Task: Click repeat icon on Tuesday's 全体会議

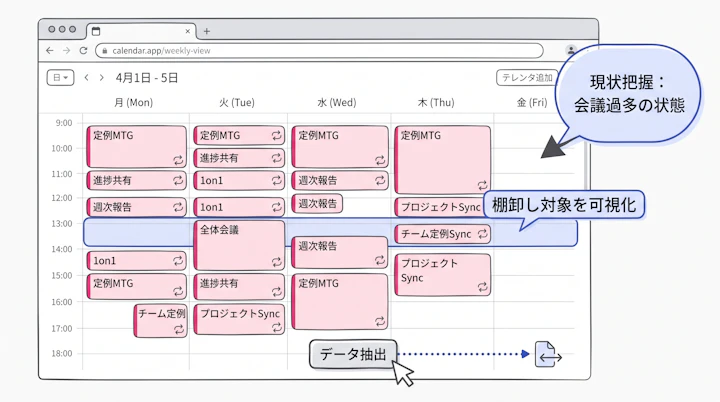Action: pyautogui.click(x=276, y=262)
